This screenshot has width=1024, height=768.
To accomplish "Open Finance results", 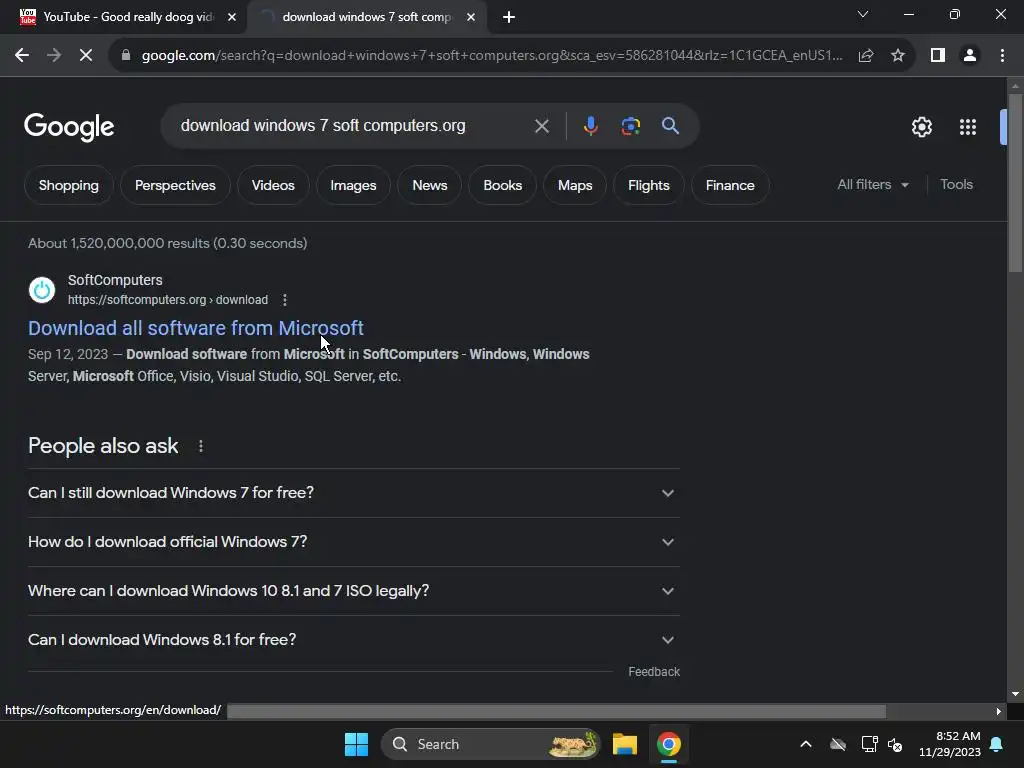I will 730,185.
